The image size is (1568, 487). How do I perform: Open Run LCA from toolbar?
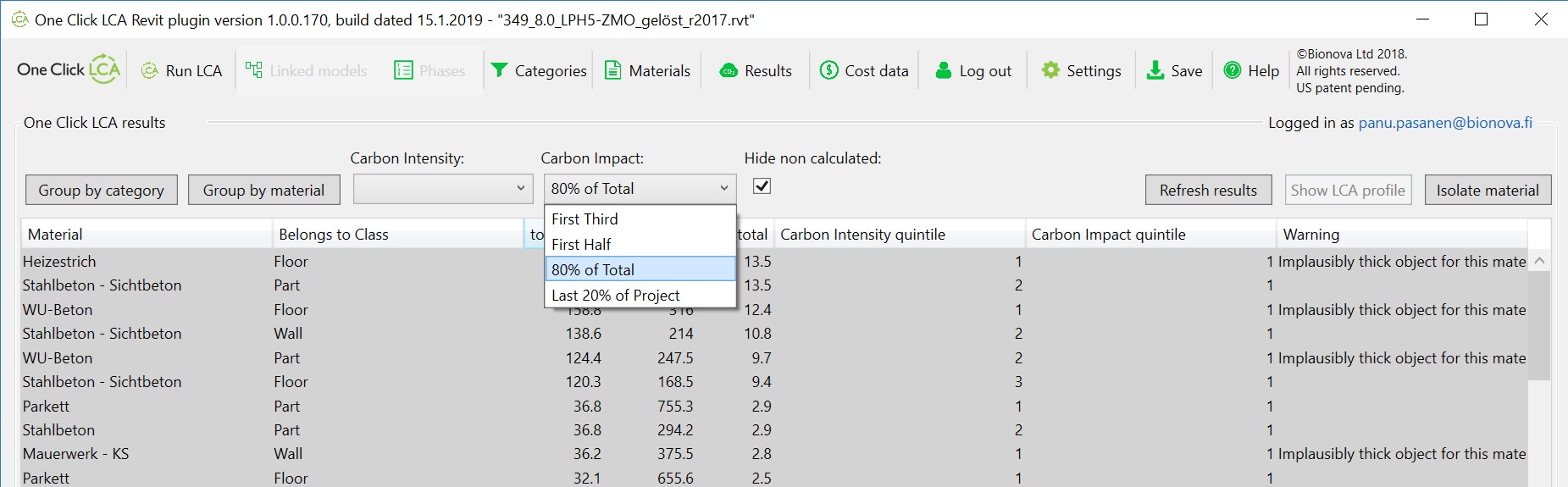[182, 71]
